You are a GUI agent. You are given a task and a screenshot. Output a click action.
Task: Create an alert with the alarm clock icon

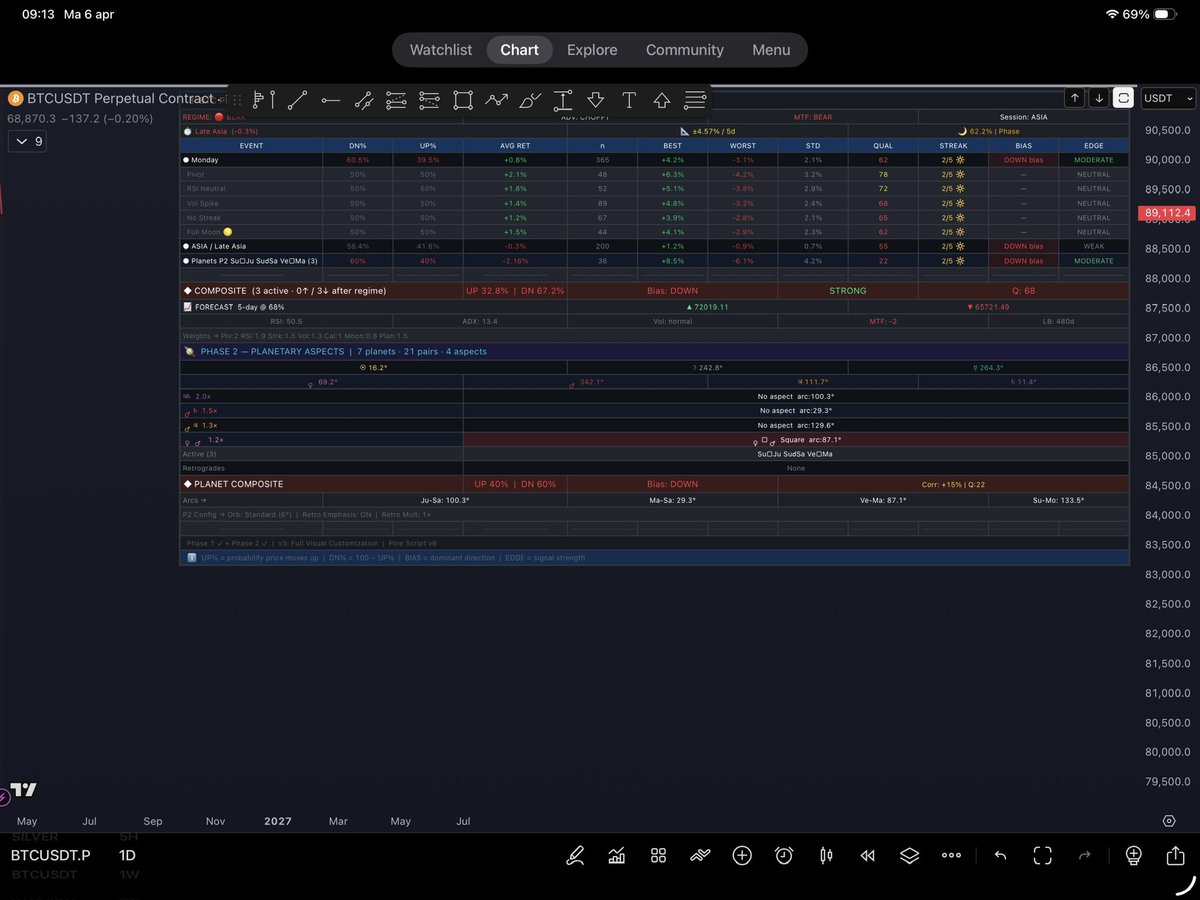[784, 855]
